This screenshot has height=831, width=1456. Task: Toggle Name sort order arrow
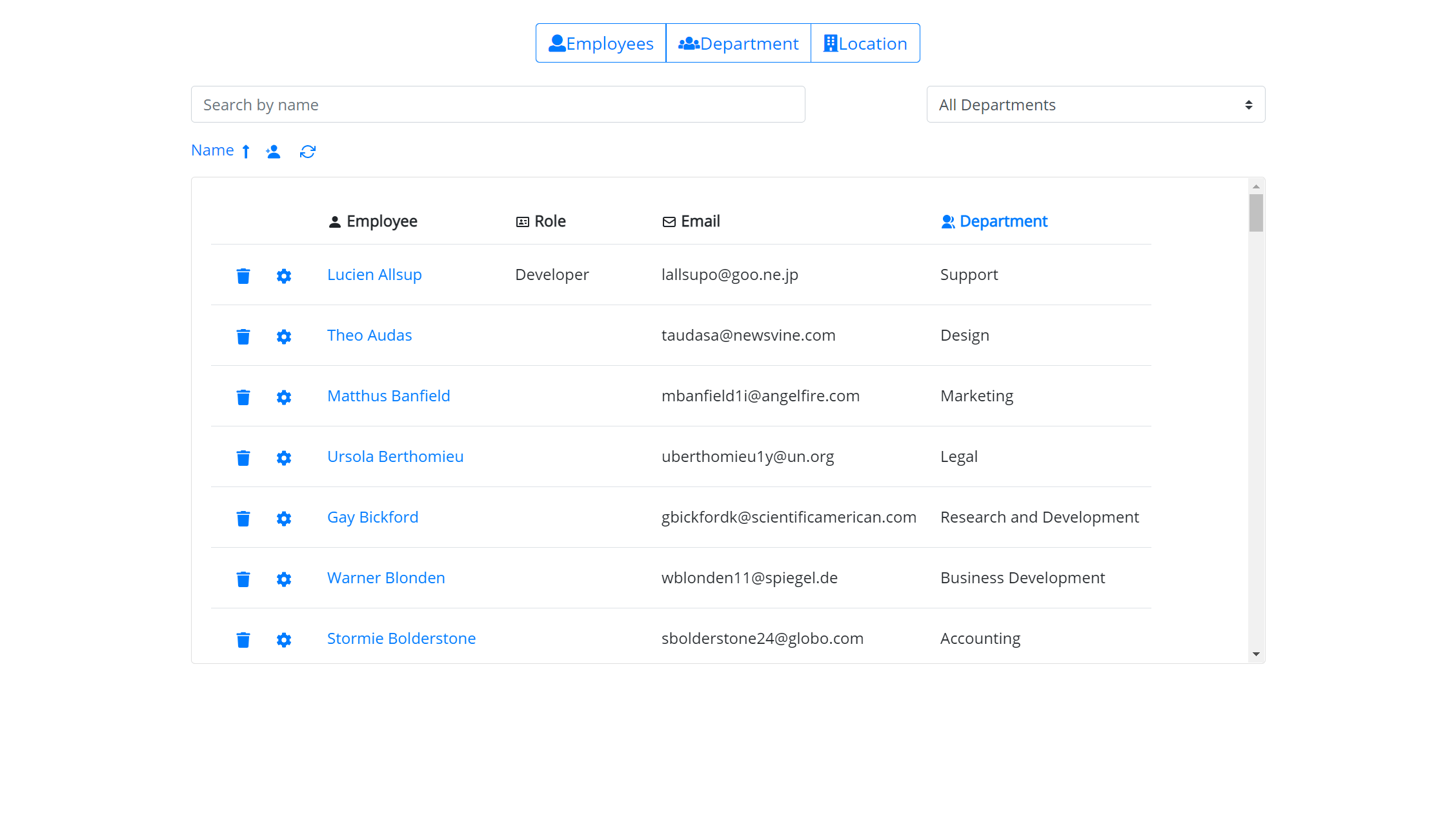click(246, 151)
